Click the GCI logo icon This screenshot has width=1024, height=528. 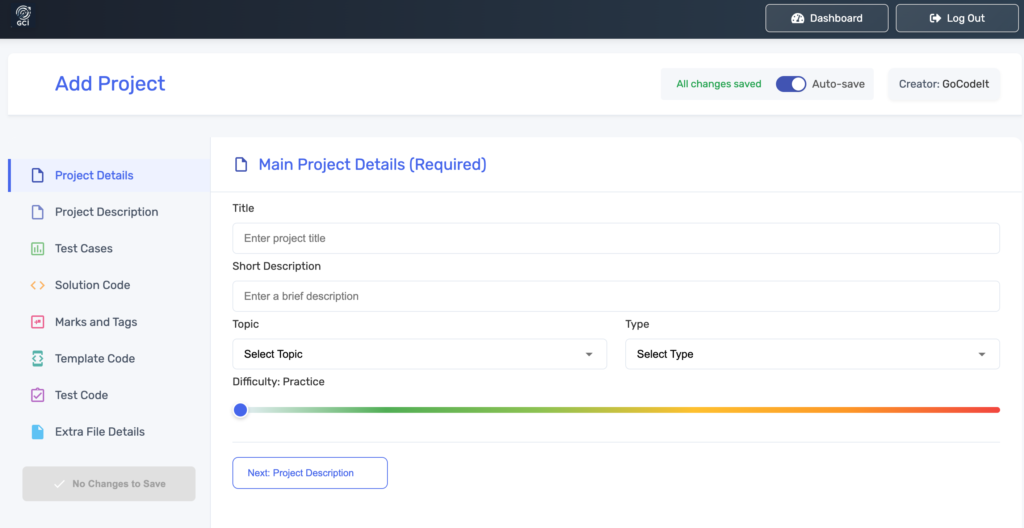(x=23, y=17)
